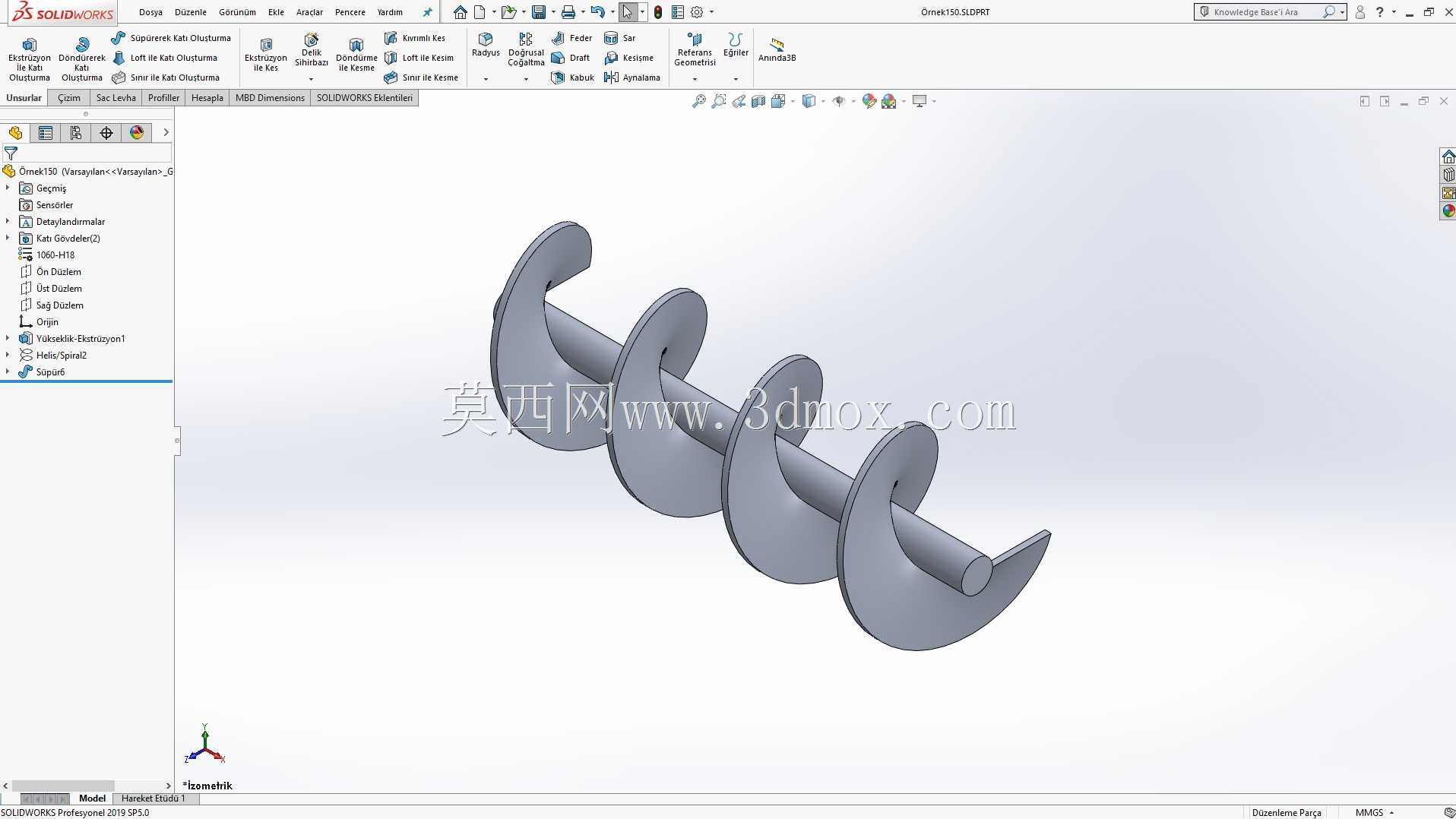The width and height of the screenshot is (1456, 819).
Task: Switch to the Çizim tab
Action: click(x=68, y=98)
